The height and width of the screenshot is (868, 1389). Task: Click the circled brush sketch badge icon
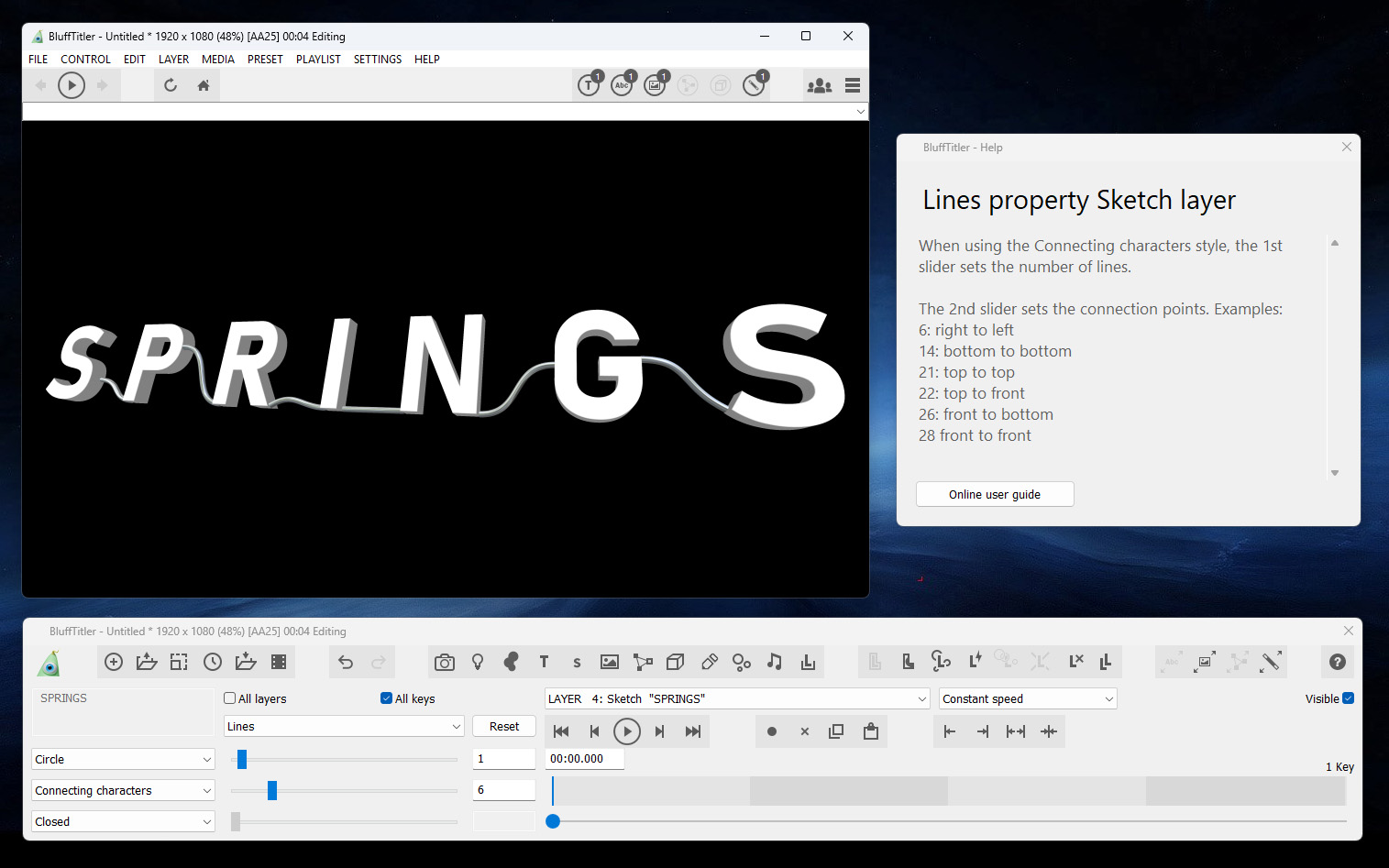point(755,84)
